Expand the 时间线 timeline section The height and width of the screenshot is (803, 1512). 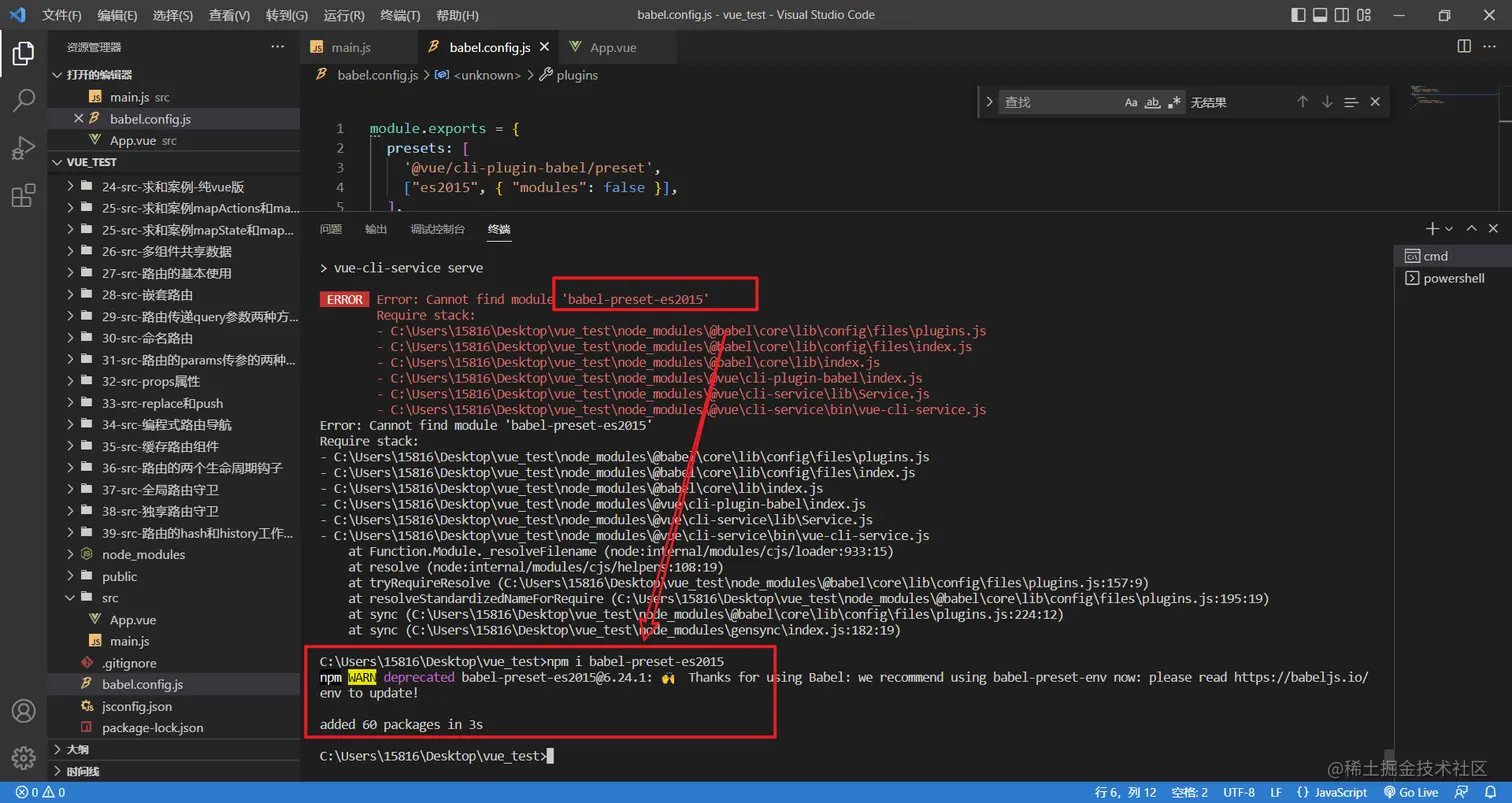tap(173, 771)
